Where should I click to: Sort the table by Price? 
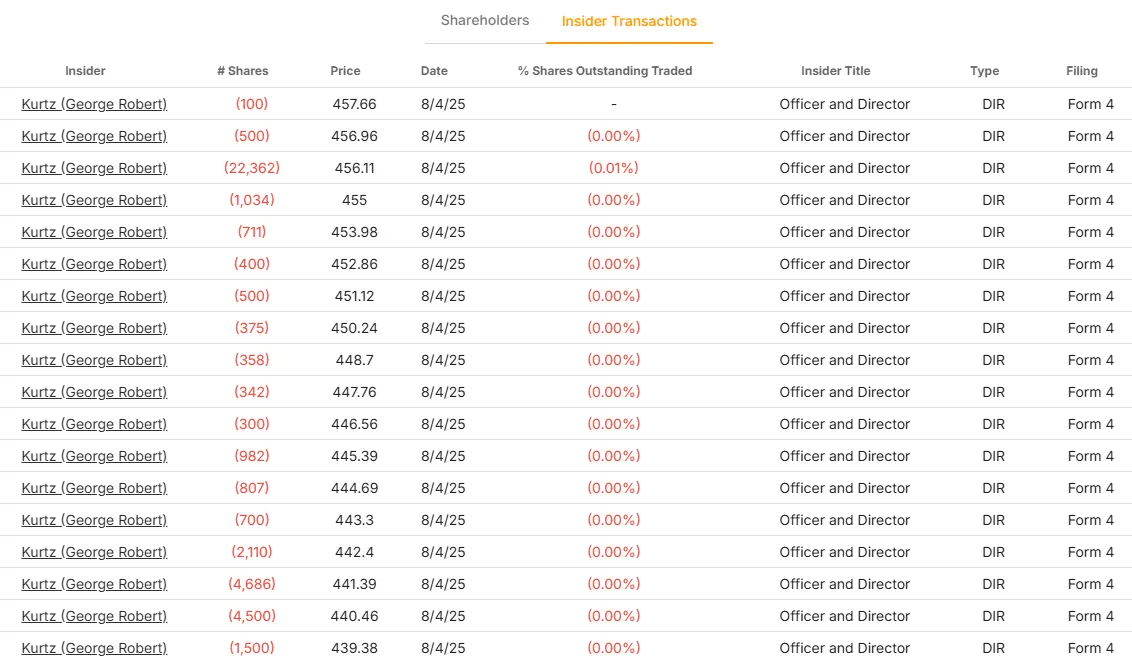click(345, 71)
